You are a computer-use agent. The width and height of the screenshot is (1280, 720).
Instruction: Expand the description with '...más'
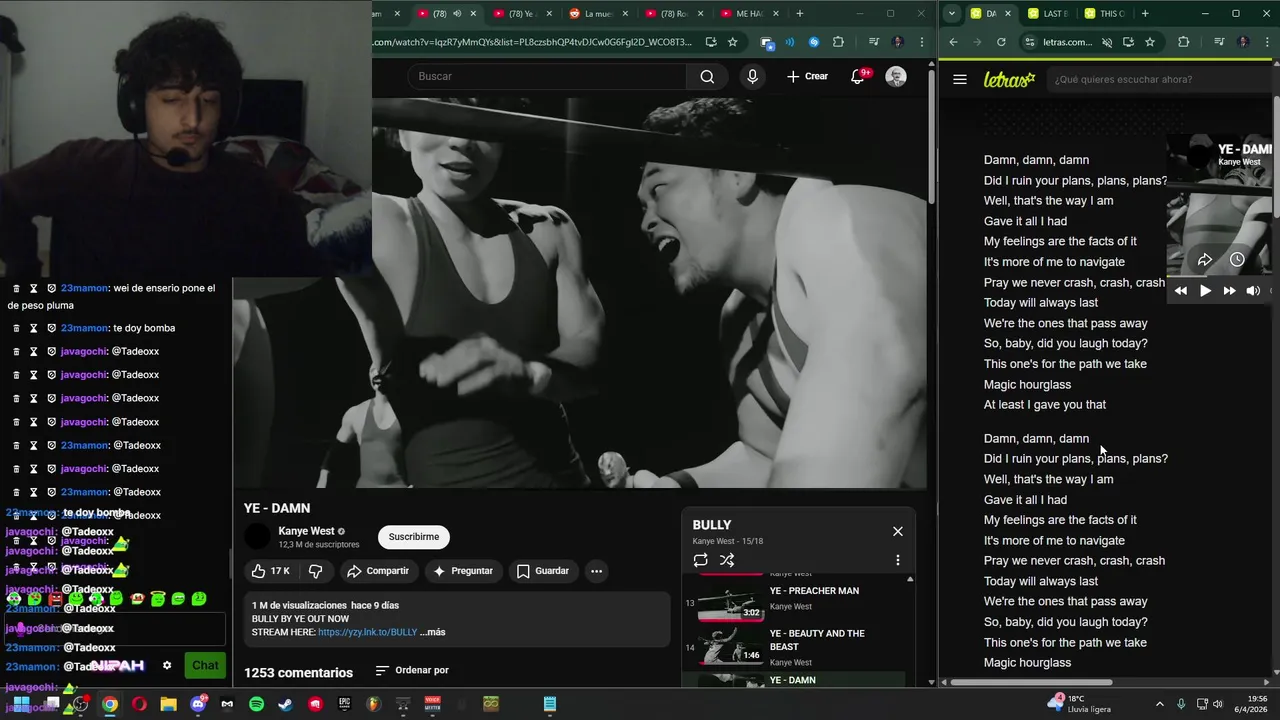[433, 632]
